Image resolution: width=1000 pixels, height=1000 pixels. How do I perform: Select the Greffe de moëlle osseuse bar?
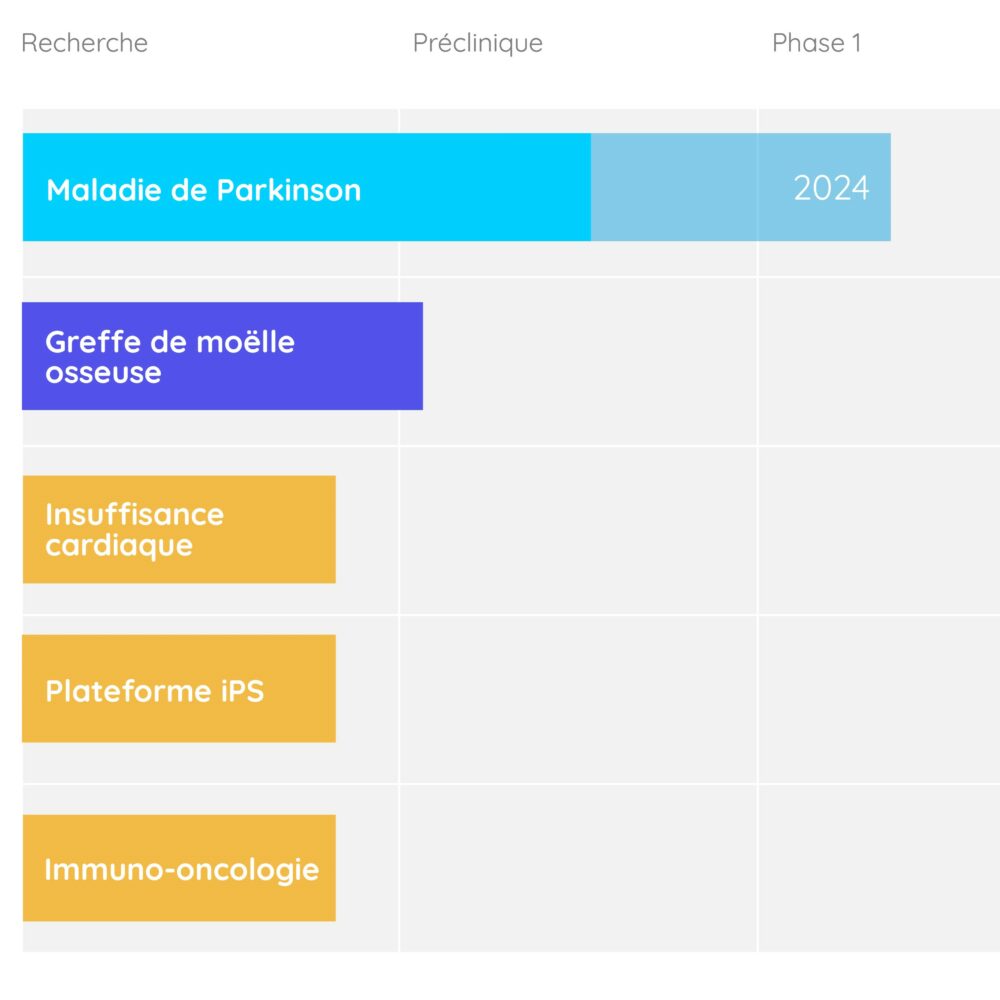pos(223,356)
